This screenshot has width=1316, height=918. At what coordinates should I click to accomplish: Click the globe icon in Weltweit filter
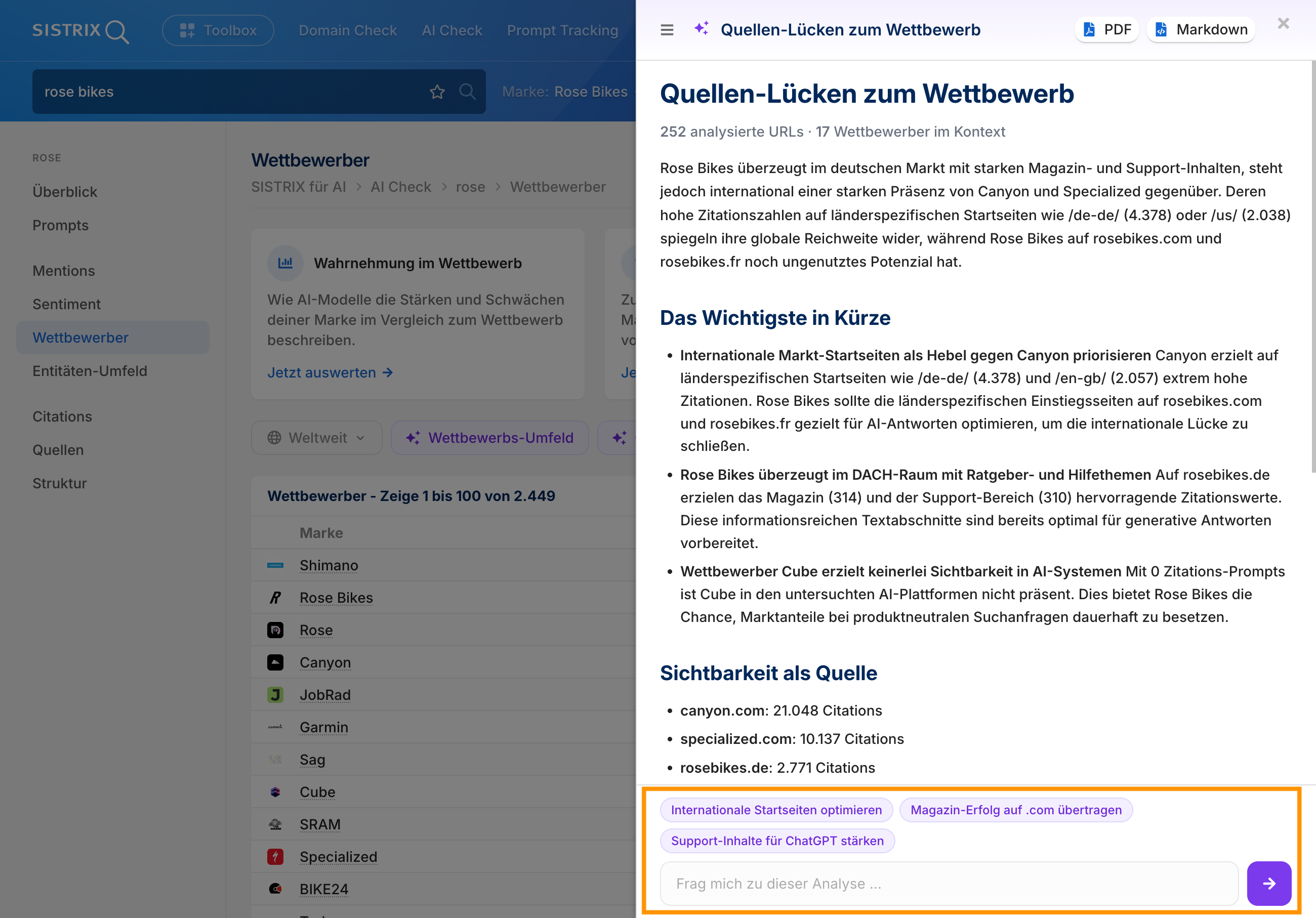pyautogui.click(x=274, y=438)
